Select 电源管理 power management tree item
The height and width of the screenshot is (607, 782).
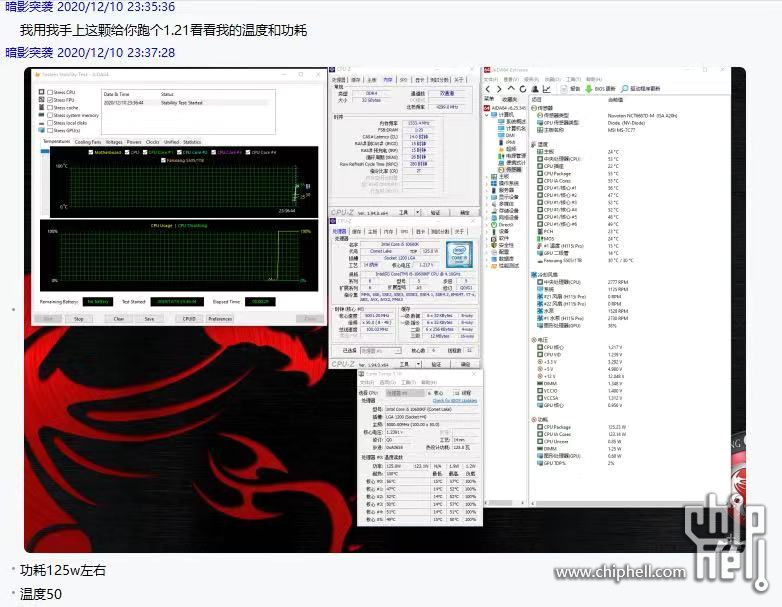pyautogui.click(x=513, y=156)
